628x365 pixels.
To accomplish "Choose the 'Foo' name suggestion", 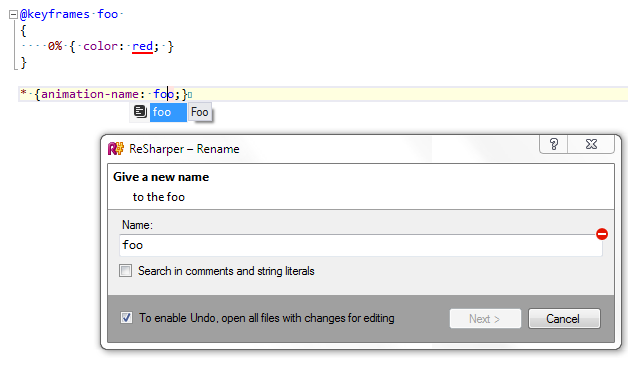I will point(199,112).
